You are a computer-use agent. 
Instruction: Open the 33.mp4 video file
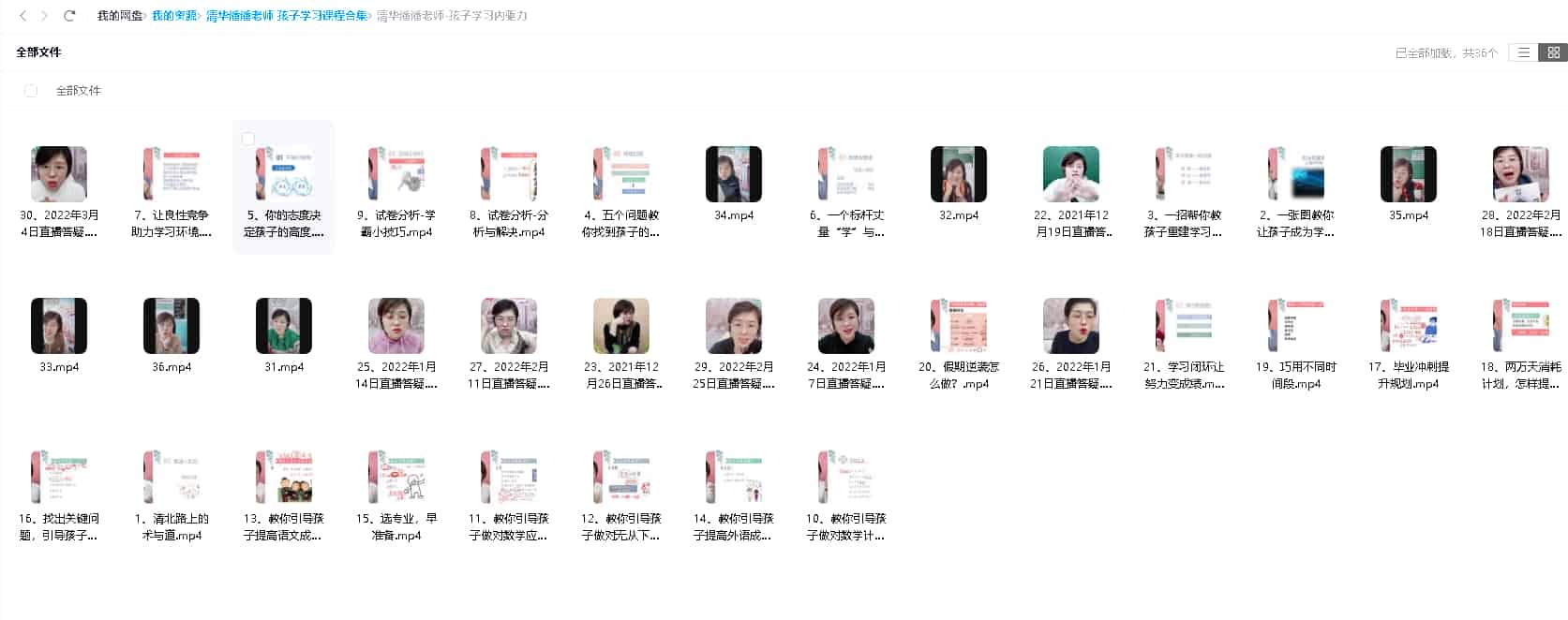point(59,326)
